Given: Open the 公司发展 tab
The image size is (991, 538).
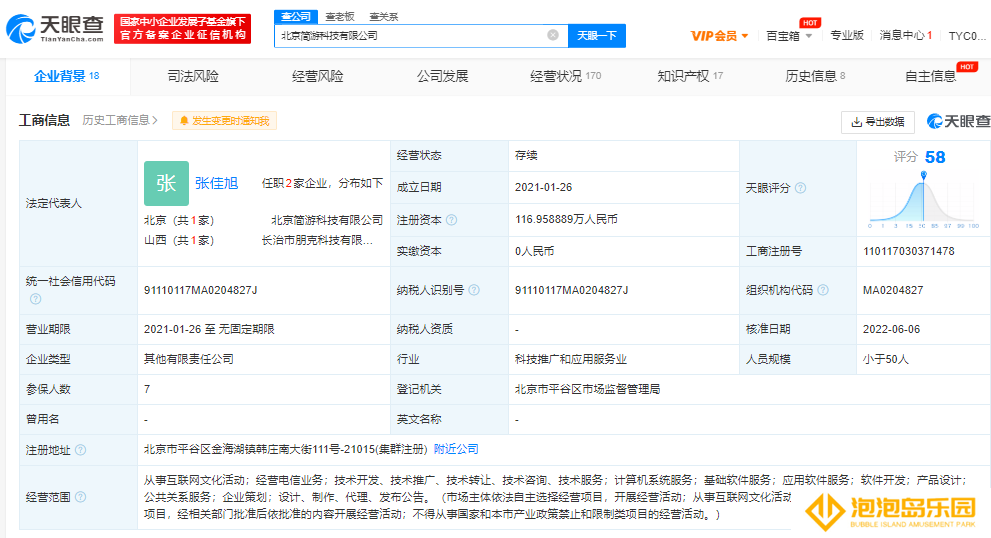Looking at the screenshot, I should pyautogui.click(x=442, y=76).
